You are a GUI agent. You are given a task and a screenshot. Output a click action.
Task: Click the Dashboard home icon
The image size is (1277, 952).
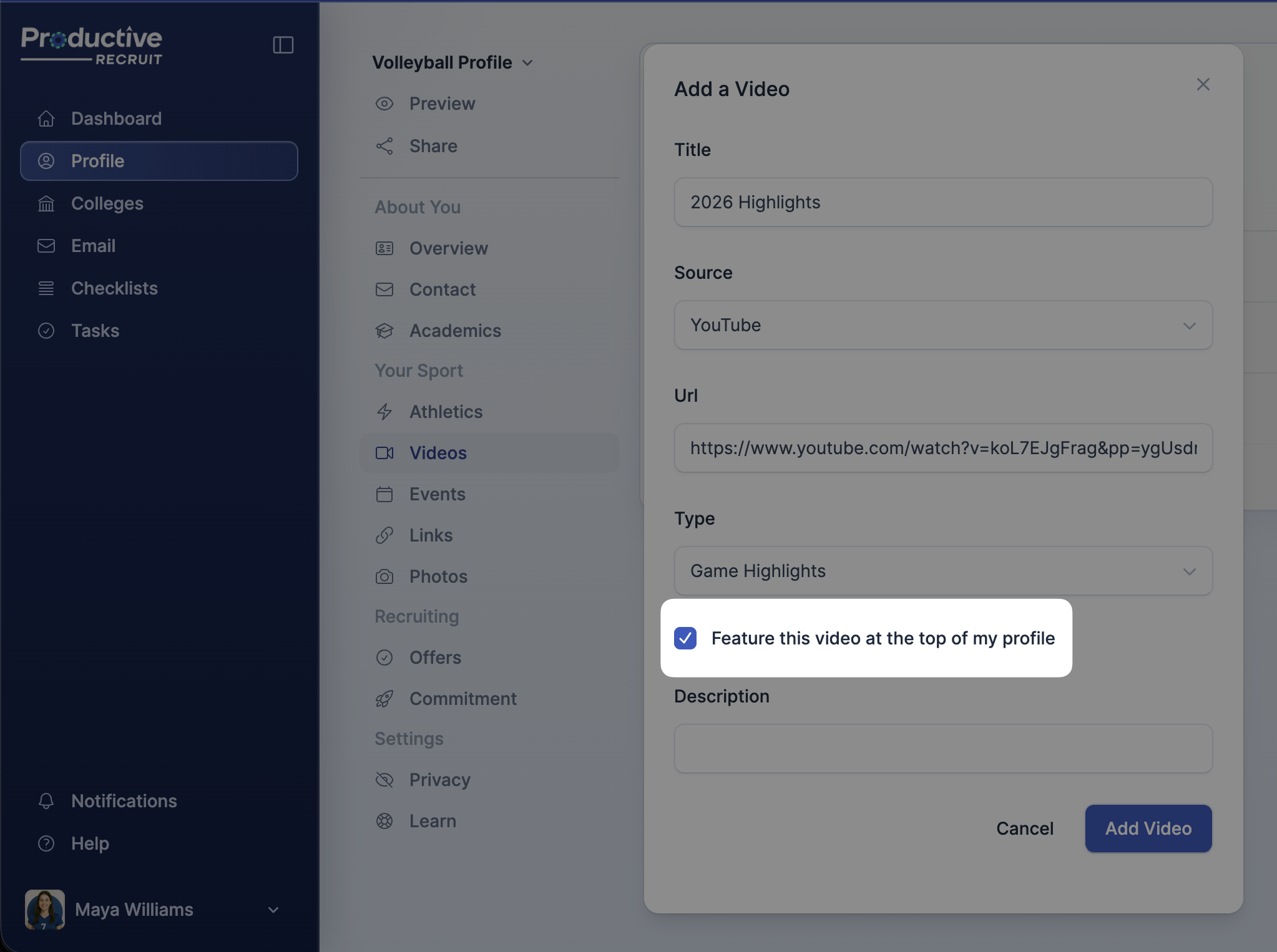[x=46, y=119]
